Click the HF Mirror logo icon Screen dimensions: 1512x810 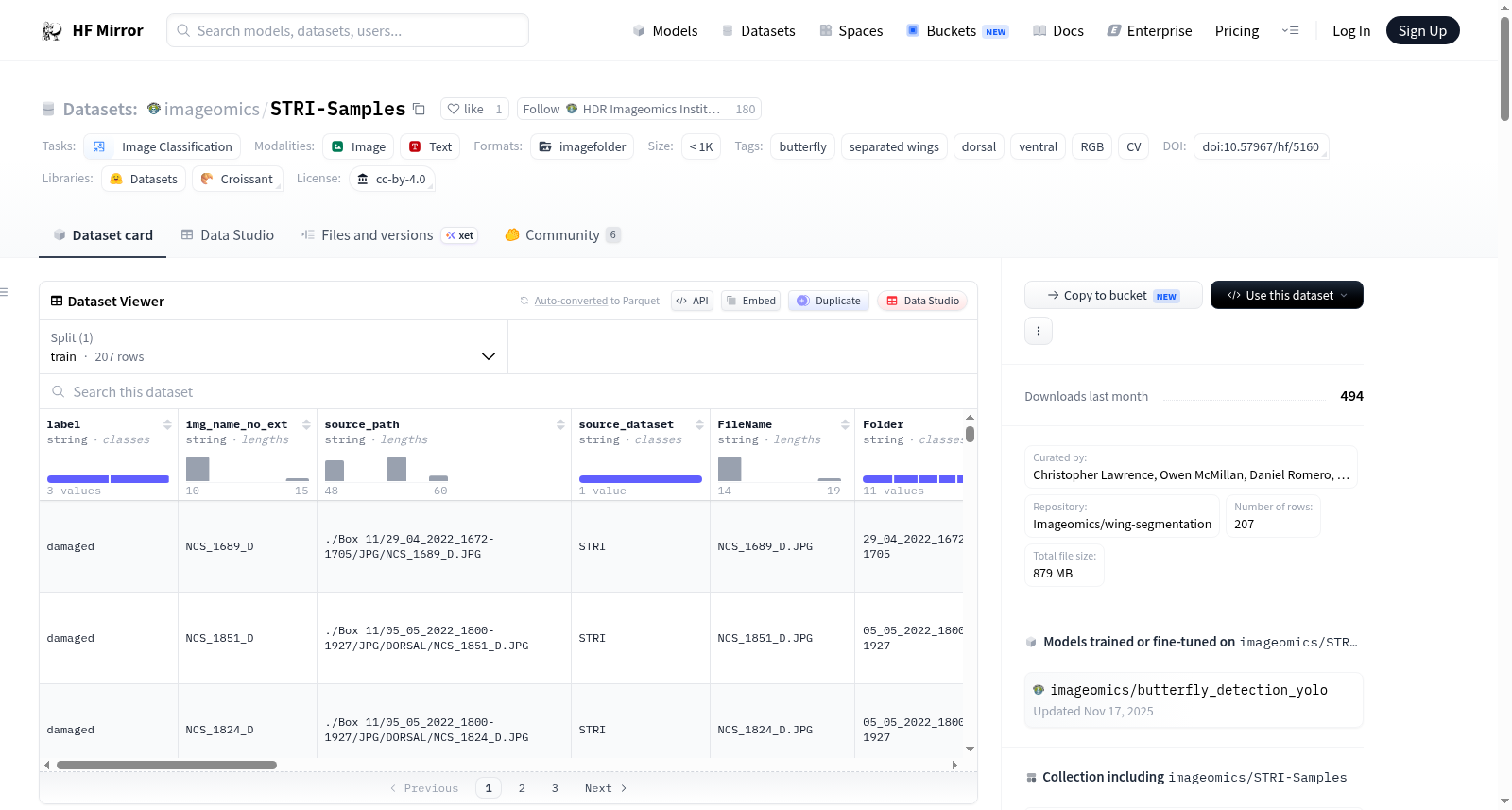[x=52, y=31]
